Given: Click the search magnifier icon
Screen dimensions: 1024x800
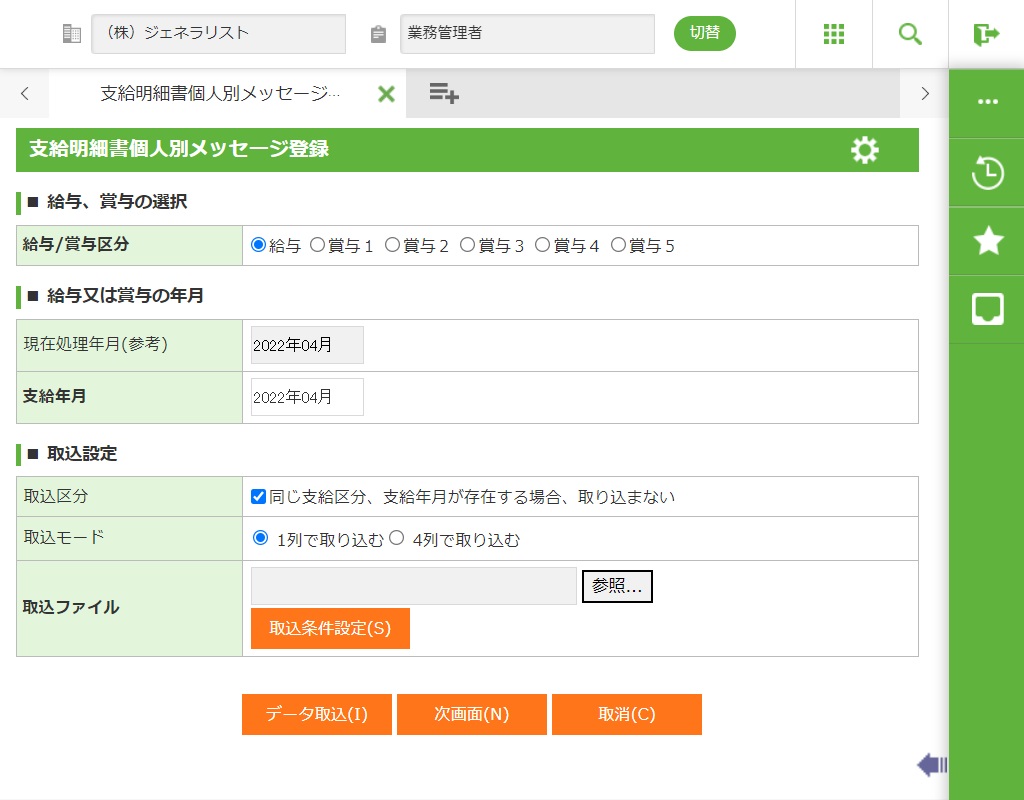Looking at the screenshot, I should click(910, 34).
